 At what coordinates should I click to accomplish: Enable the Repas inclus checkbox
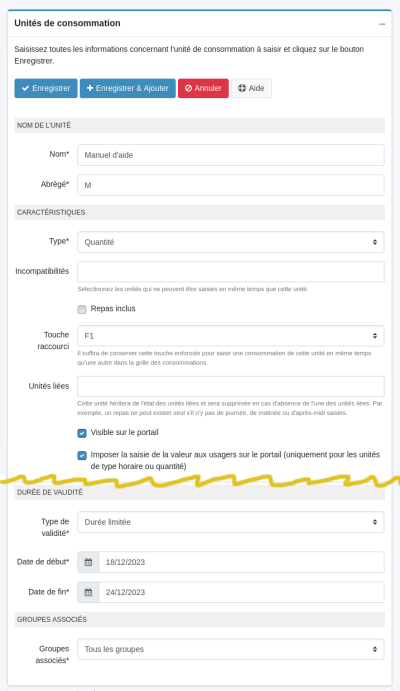pos(82,309)
